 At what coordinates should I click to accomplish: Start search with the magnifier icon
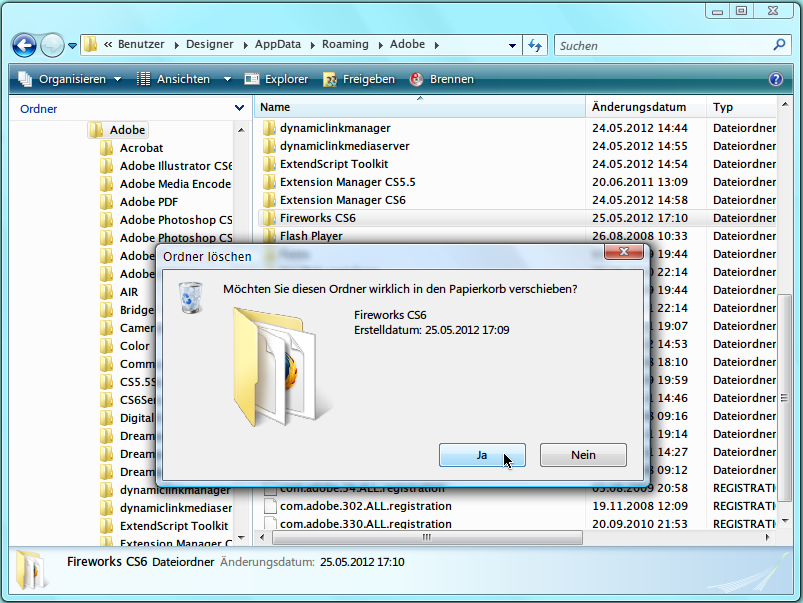[x=779, y=45]
